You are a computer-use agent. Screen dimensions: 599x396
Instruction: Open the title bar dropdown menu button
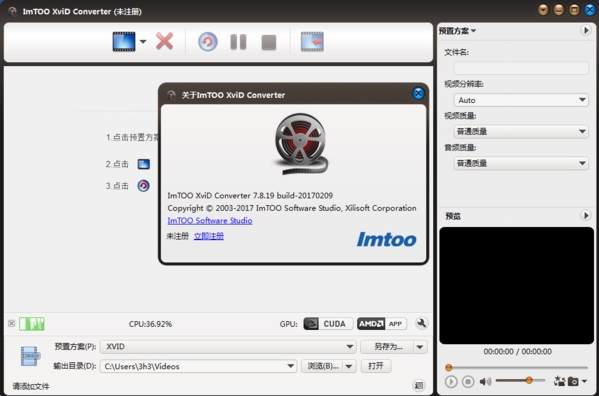tap(543, 10)
